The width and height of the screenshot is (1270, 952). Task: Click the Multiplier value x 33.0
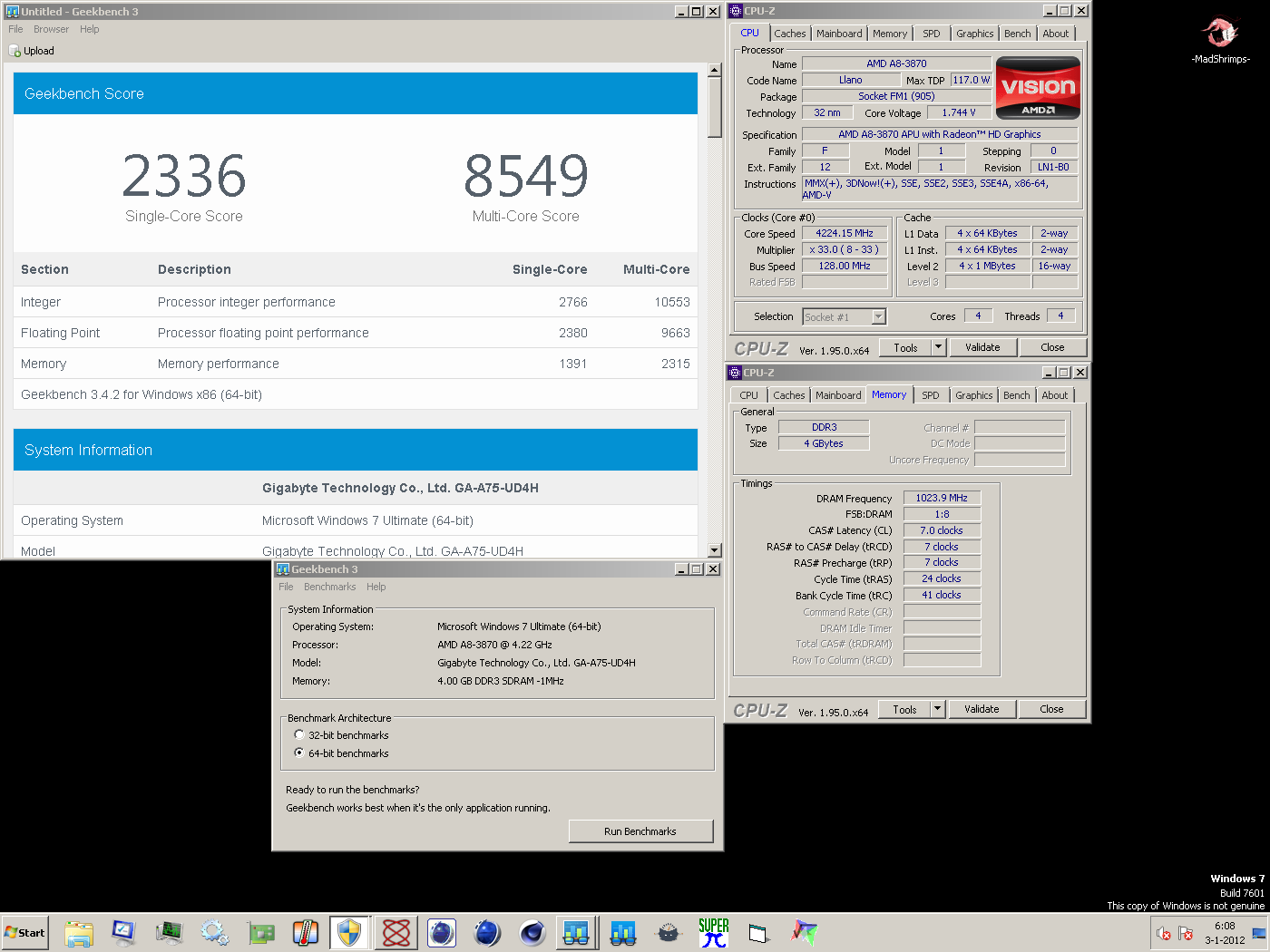(845, 249)
